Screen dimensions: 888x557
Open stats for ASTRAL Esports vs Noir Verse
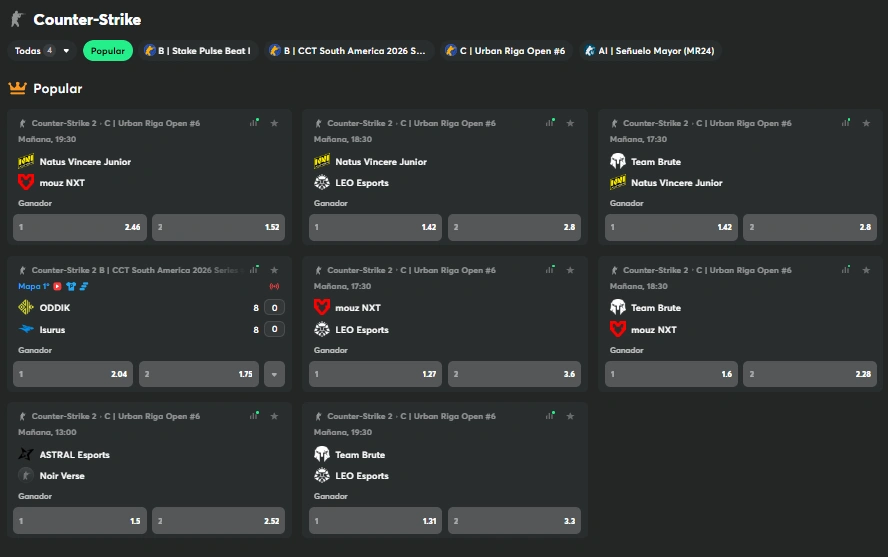(254, 415)
